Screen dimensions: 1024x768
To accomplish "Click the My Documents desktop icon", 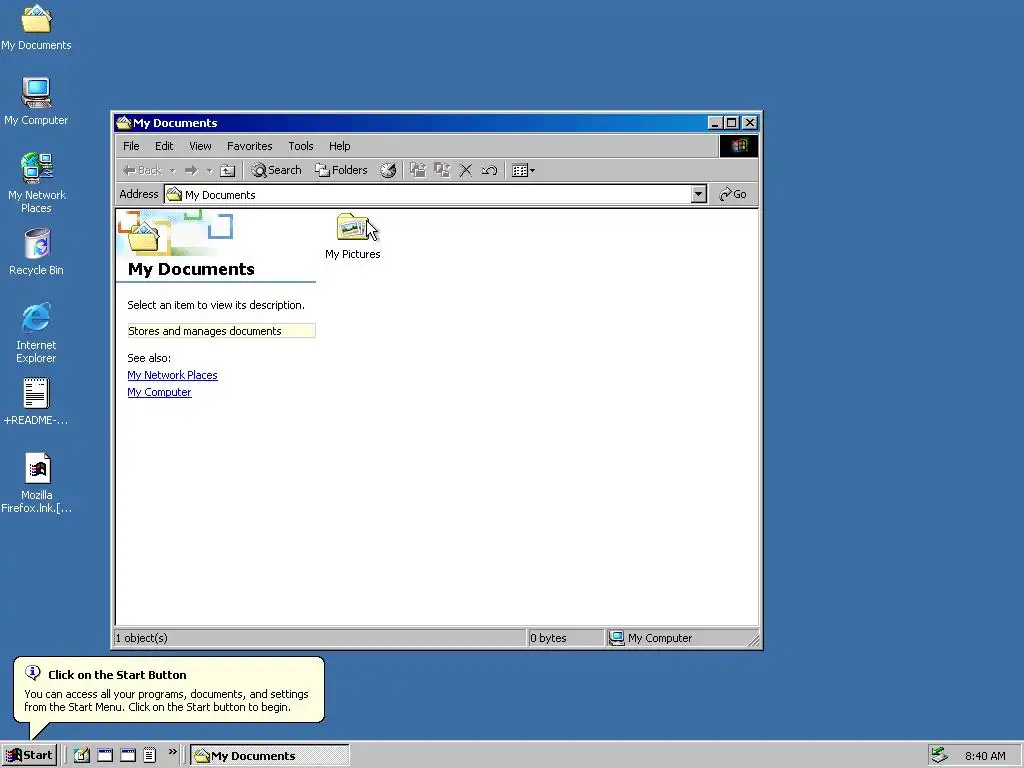I will [36, 27].
